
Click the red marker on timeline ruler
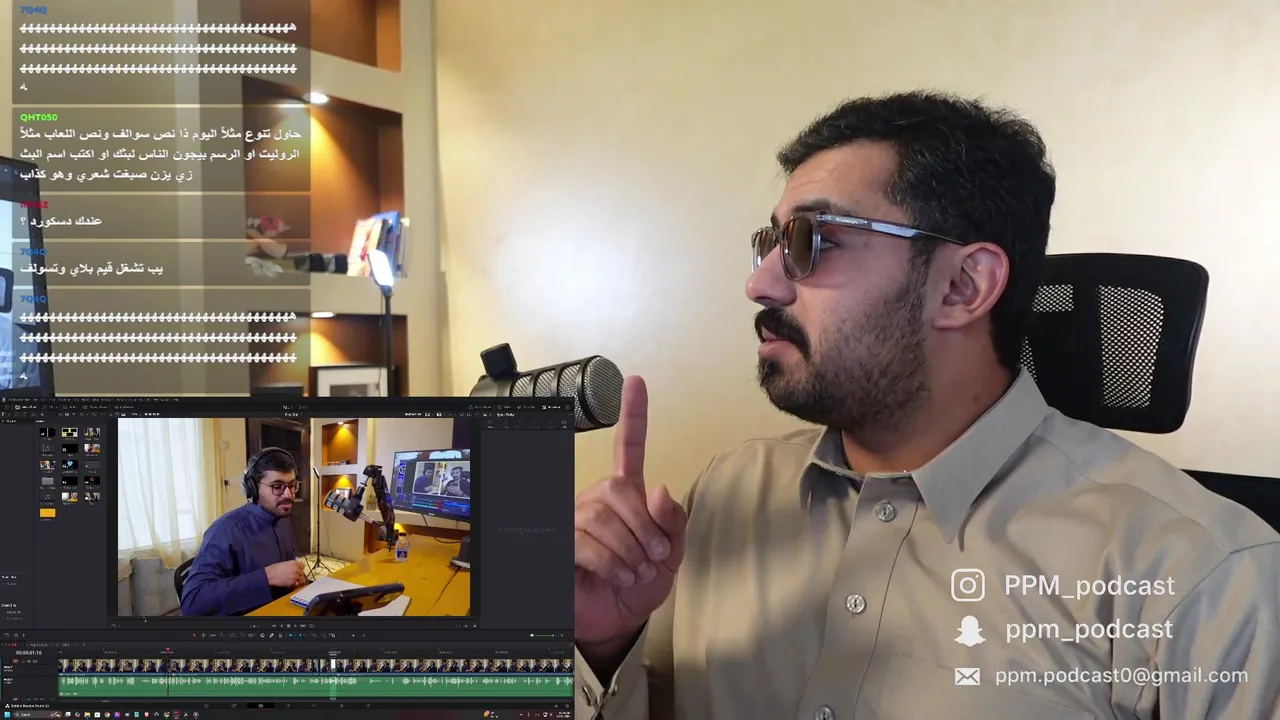pos(167,649)
